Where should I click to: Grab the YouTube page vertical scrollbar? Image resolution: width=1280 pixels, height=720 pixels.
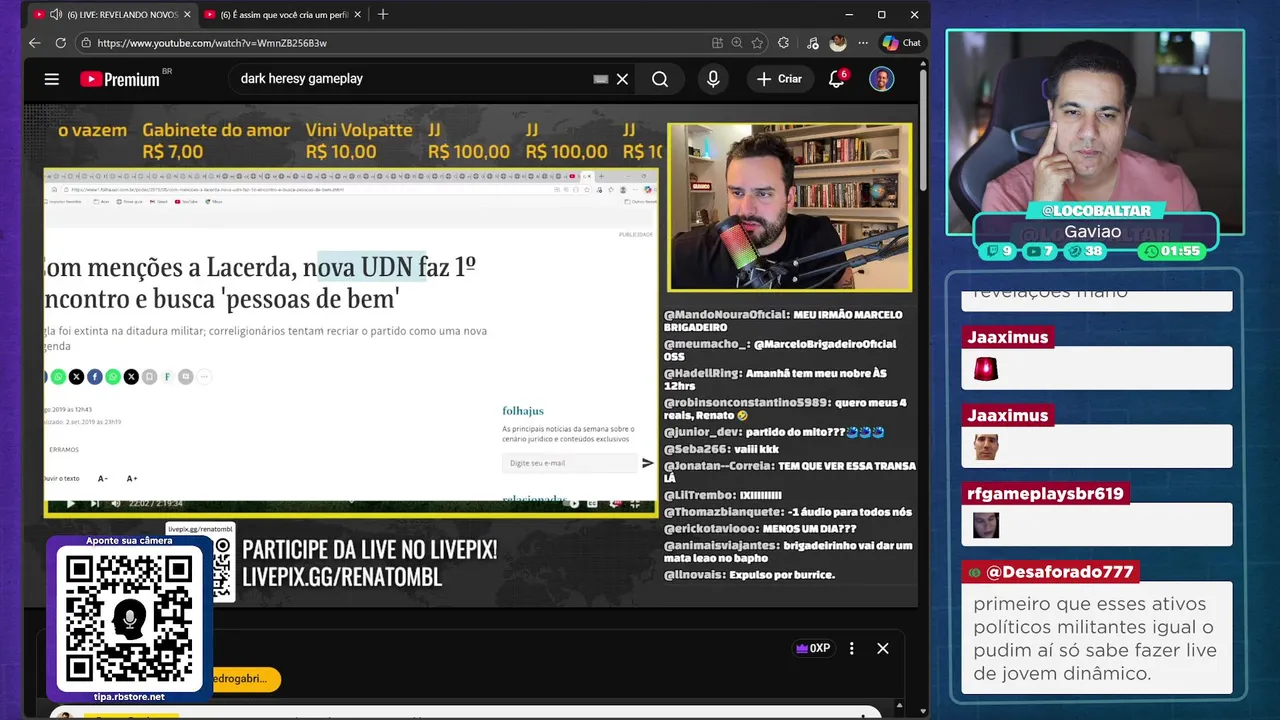click(923, 130)
